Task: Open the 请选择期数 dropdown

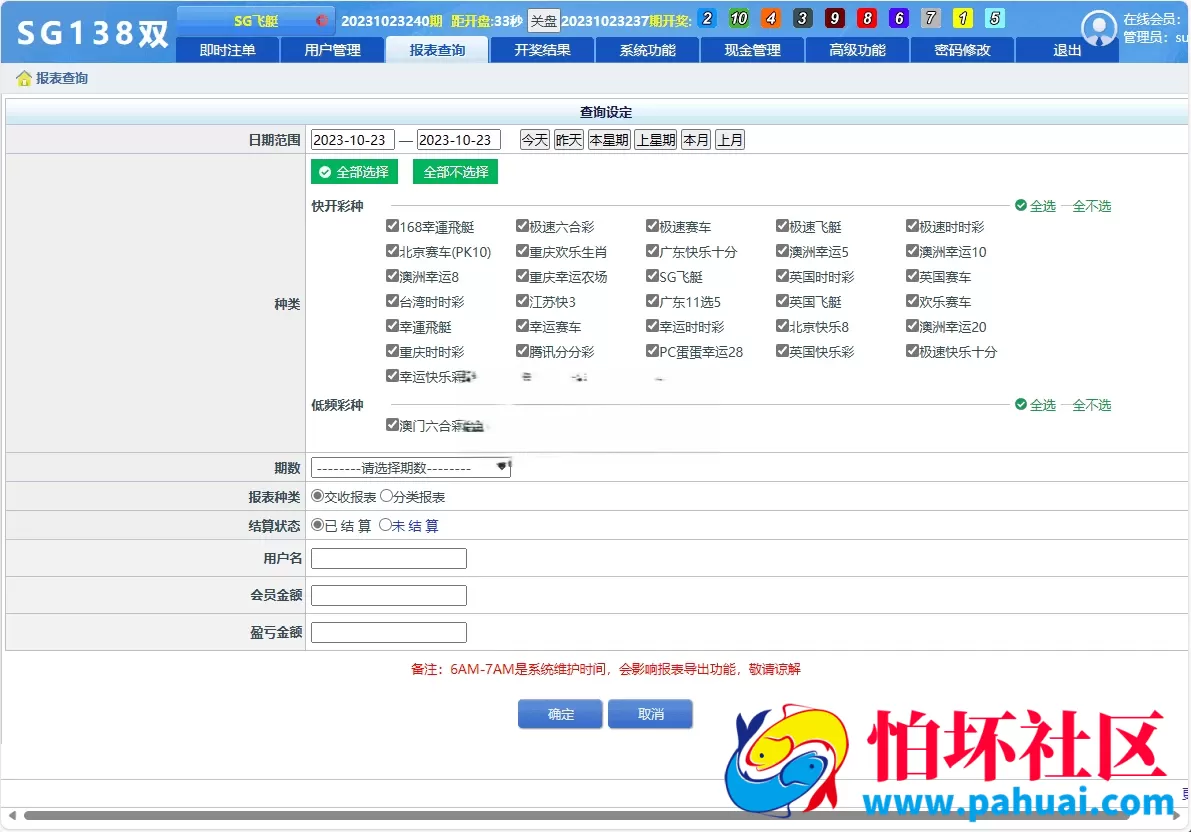Action: [x=411, y=467]
